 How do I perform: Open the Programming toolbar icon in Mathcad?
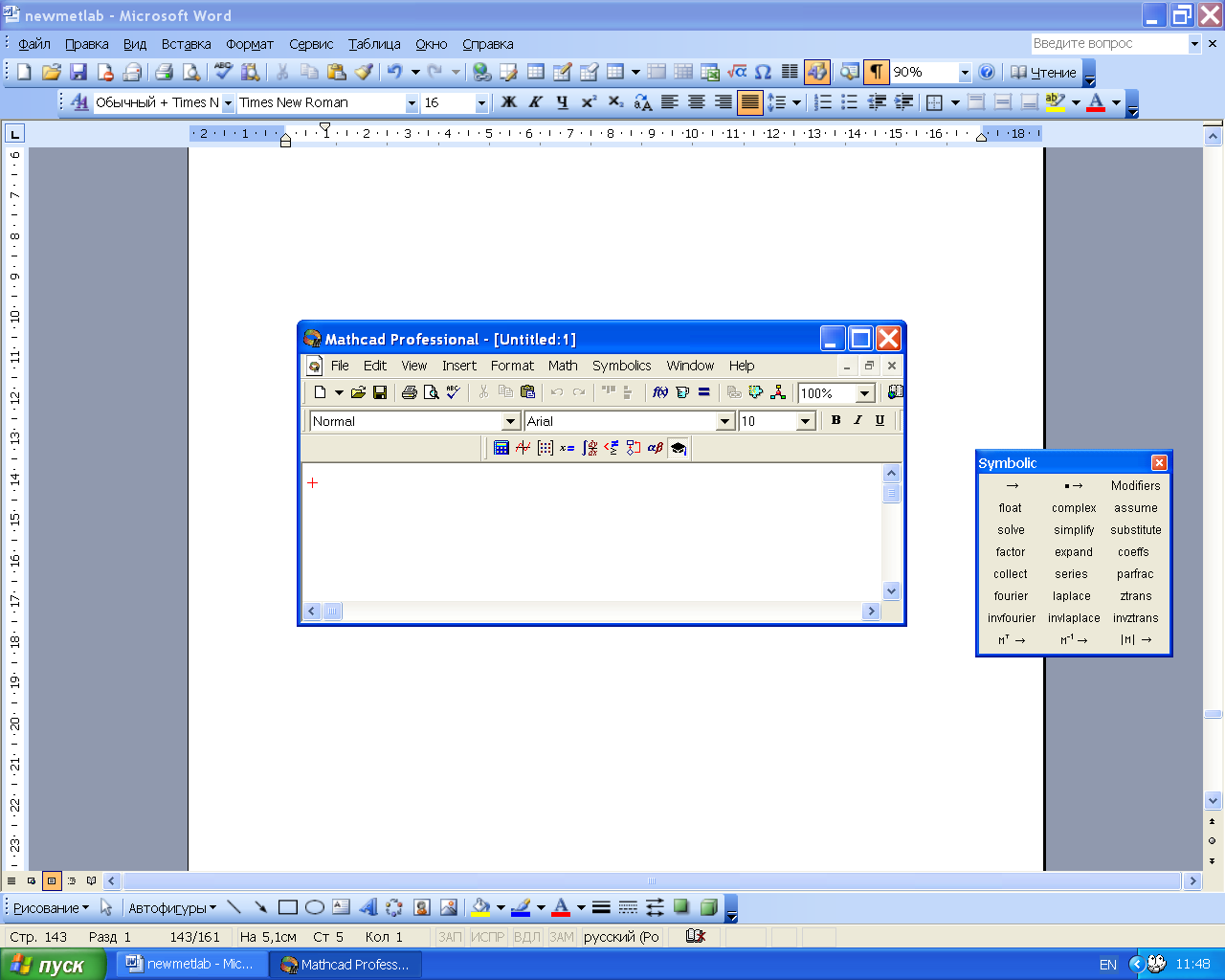coord(634,448)
